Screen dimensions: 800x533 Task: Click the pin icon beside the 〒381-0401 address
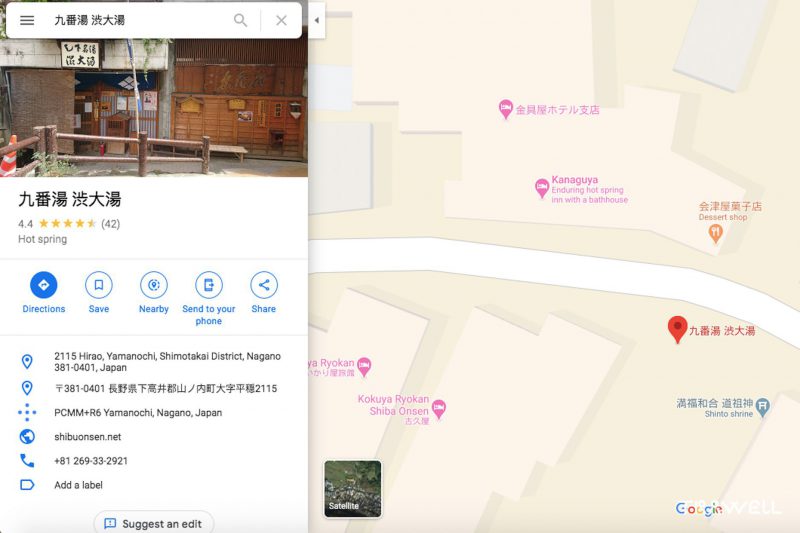27,388
